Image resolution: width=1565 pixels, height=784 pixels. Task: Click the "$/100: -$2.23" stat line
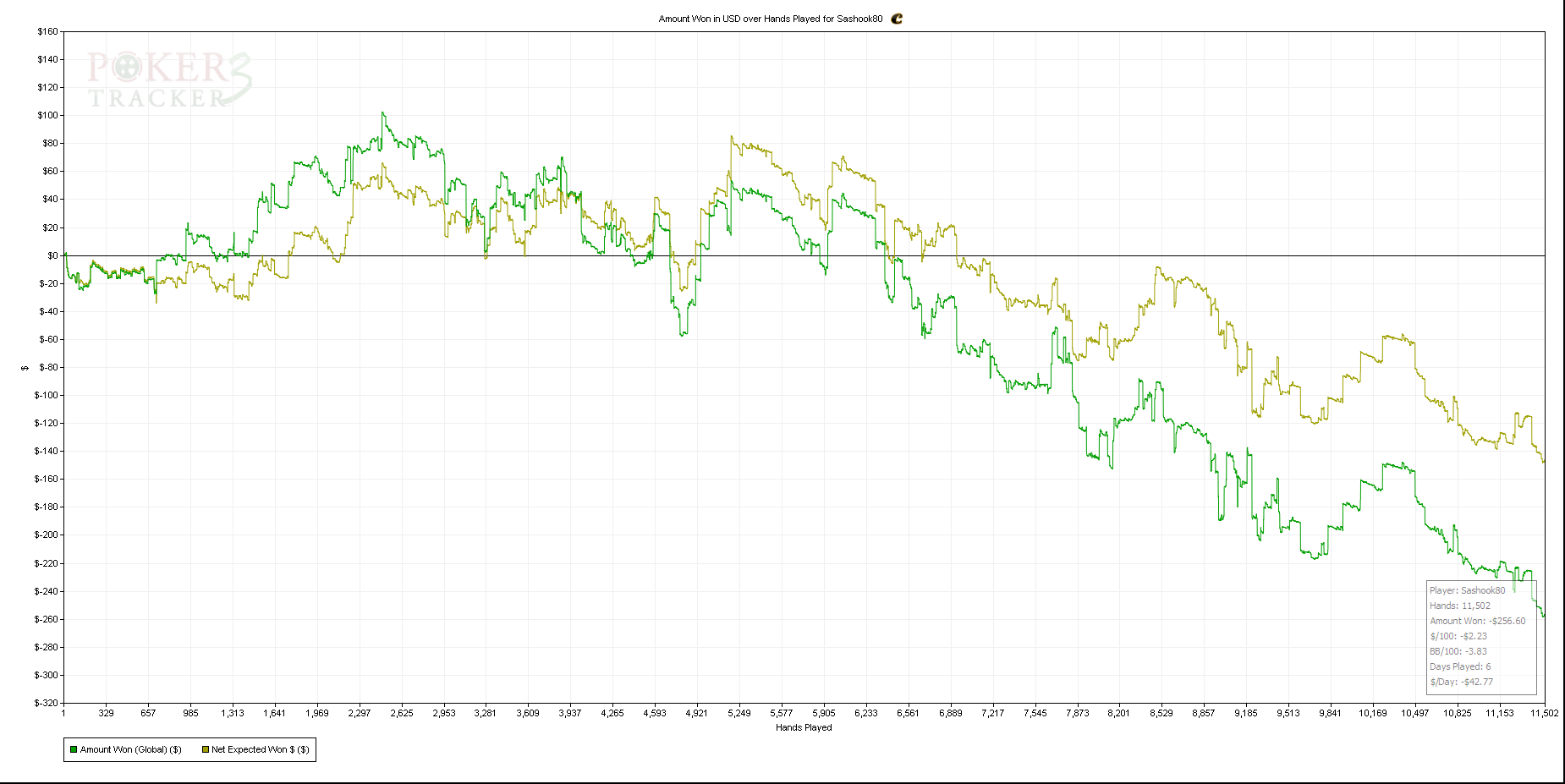[1458, 636]
